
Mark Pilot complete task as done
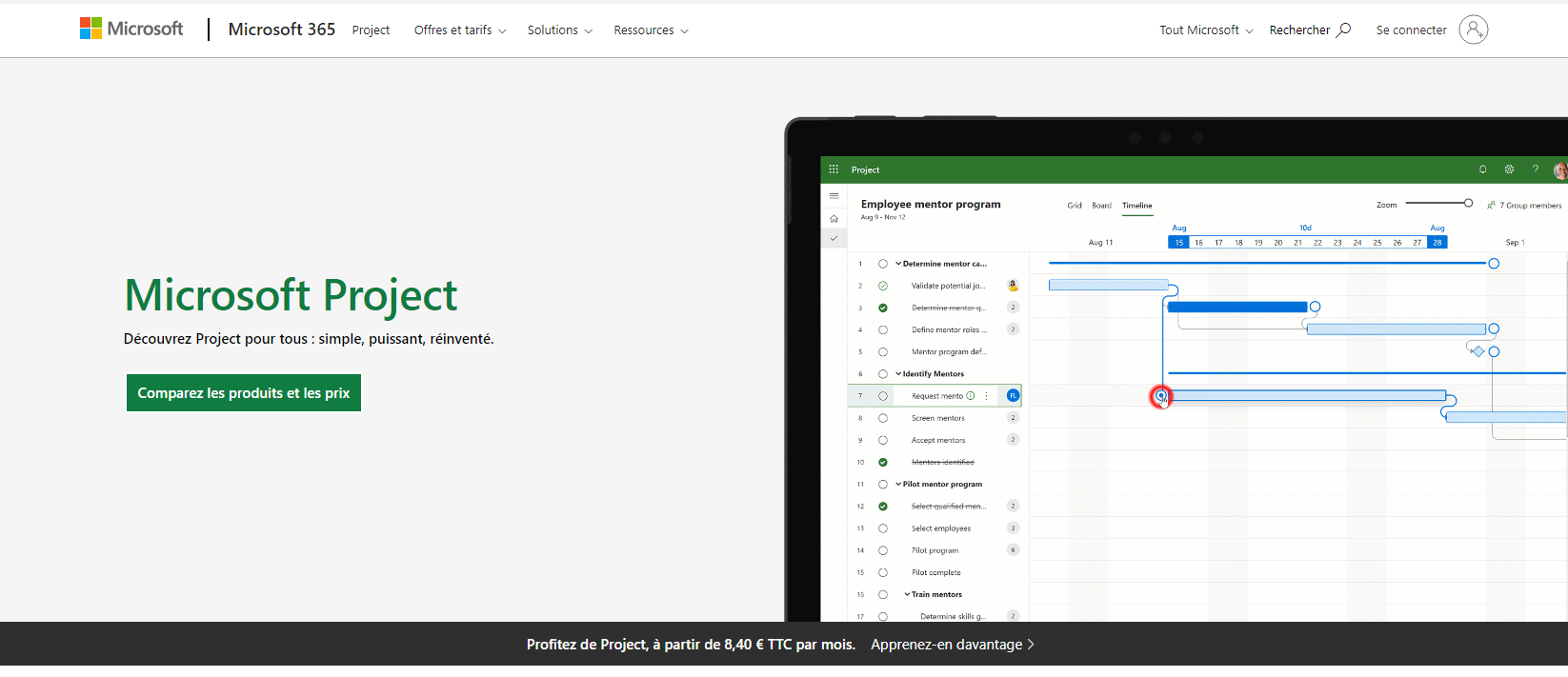click(x=883, y=572)
